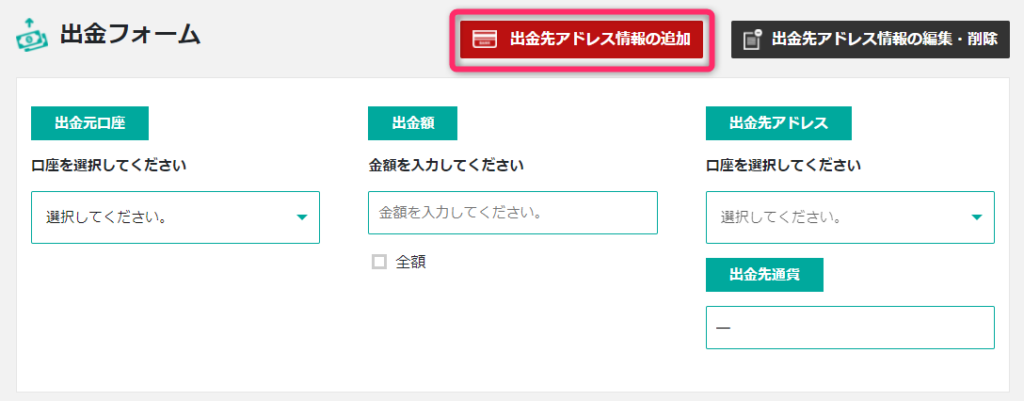Screen dimensions: 1024x401
Task: Click 金額を入力してください label text
Action: point(446,165)
